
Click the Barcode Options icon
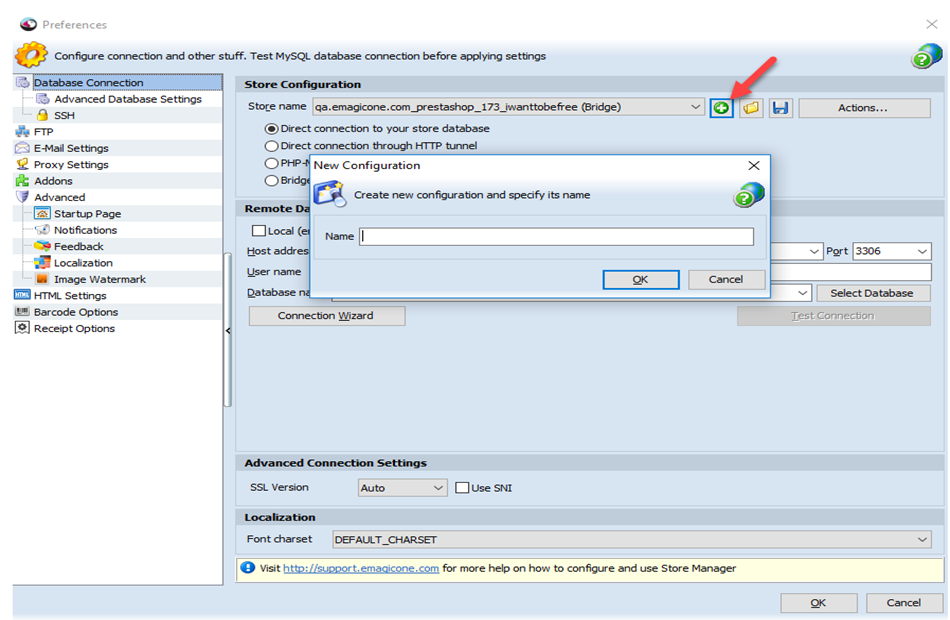coord(22,312)
